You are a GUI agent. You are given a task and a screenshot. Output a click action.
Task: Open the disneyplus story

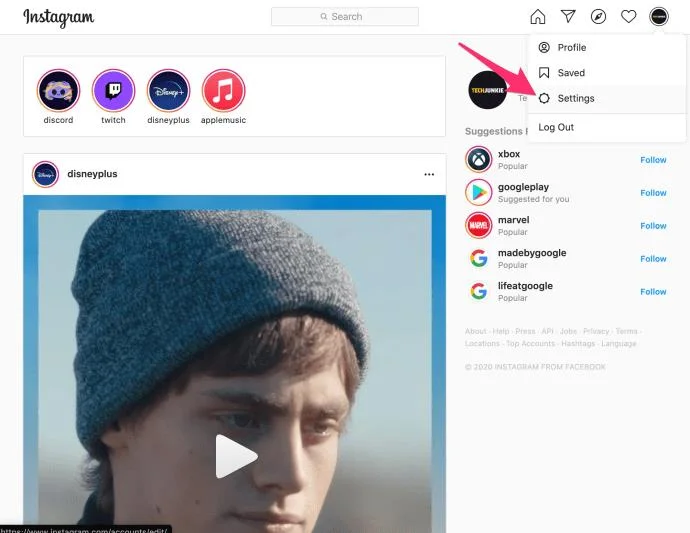[169, 90]
